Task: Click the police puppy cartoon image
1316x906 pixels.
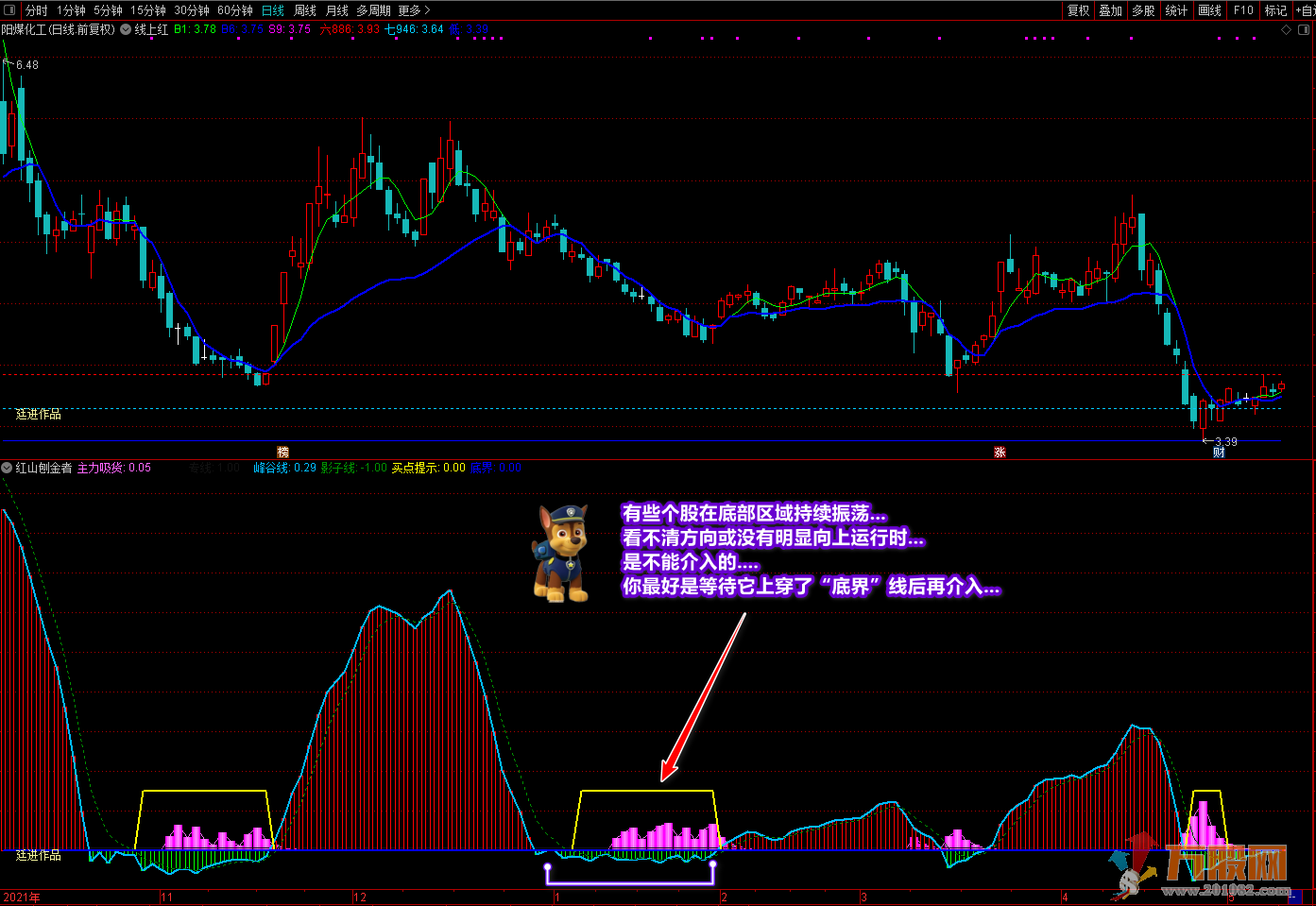Action: (x=561, y=554)
